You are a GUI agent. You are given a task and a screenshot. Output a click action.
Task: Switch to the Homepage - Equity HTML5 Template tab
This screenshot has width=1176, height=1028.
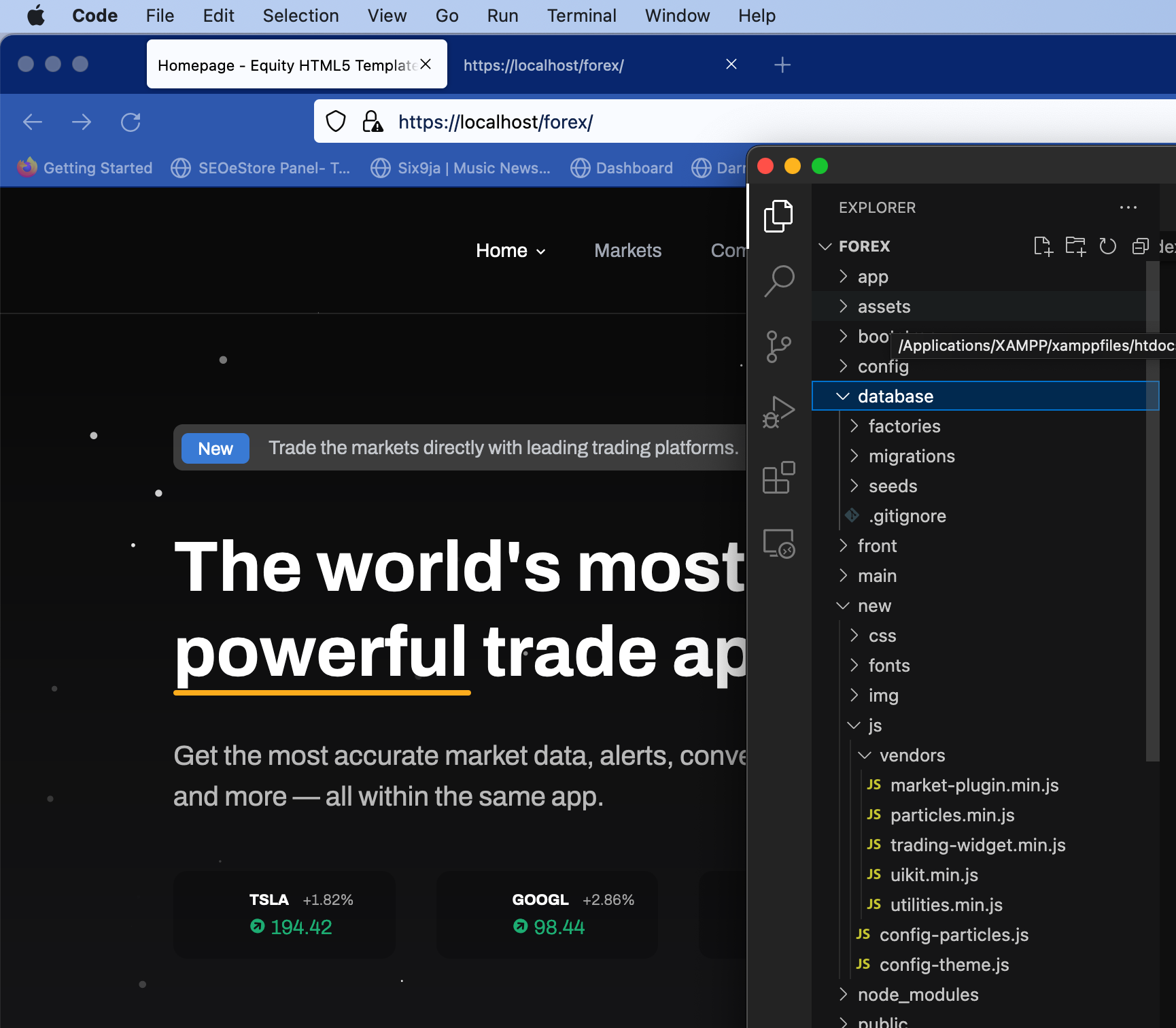tap(287, 65)
